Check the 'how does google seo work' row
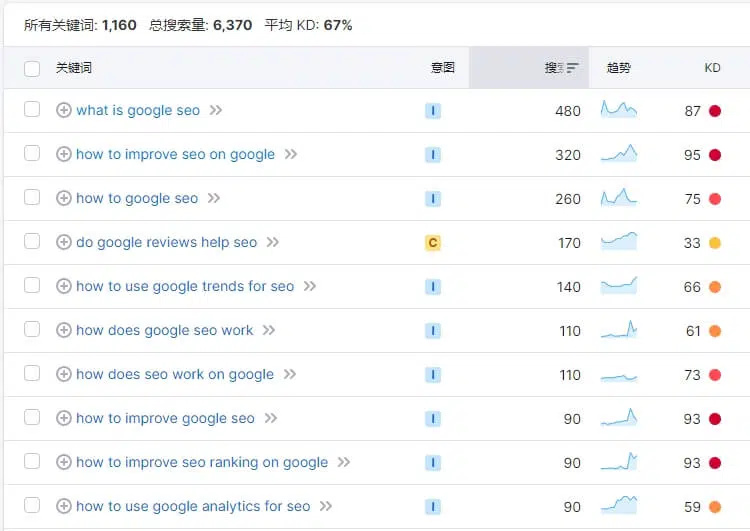The height and width of the screenshot is (531, 750). click(32, 329)
